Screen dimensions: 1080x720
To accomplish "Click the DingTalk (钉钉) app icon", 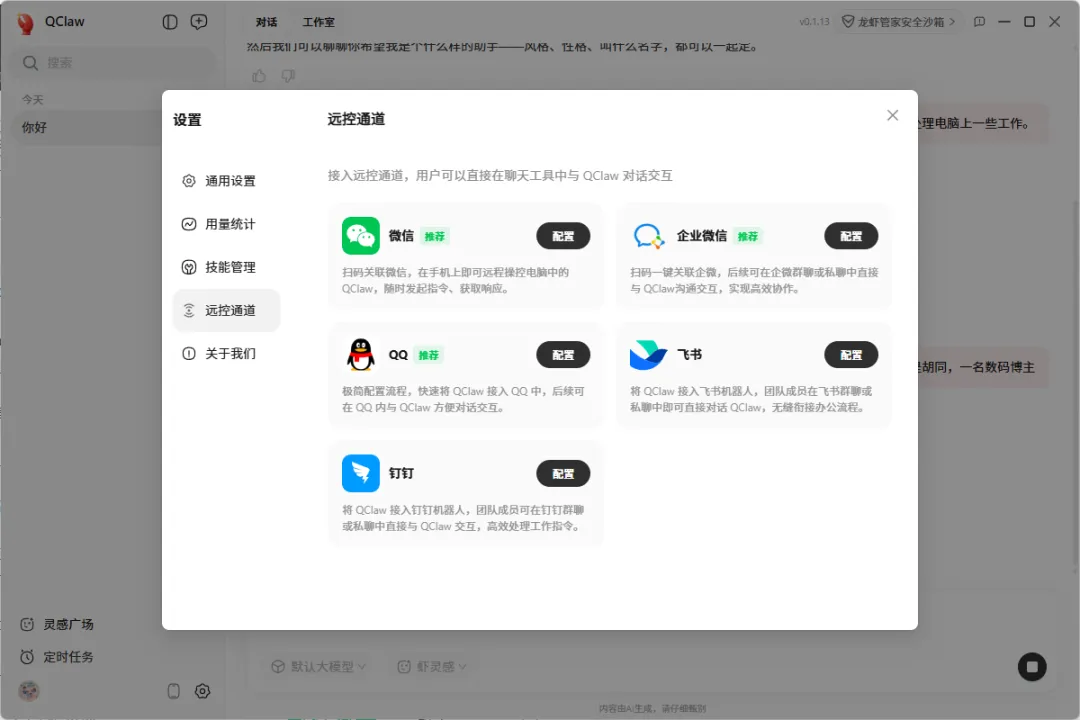I will tap(360, 473).
